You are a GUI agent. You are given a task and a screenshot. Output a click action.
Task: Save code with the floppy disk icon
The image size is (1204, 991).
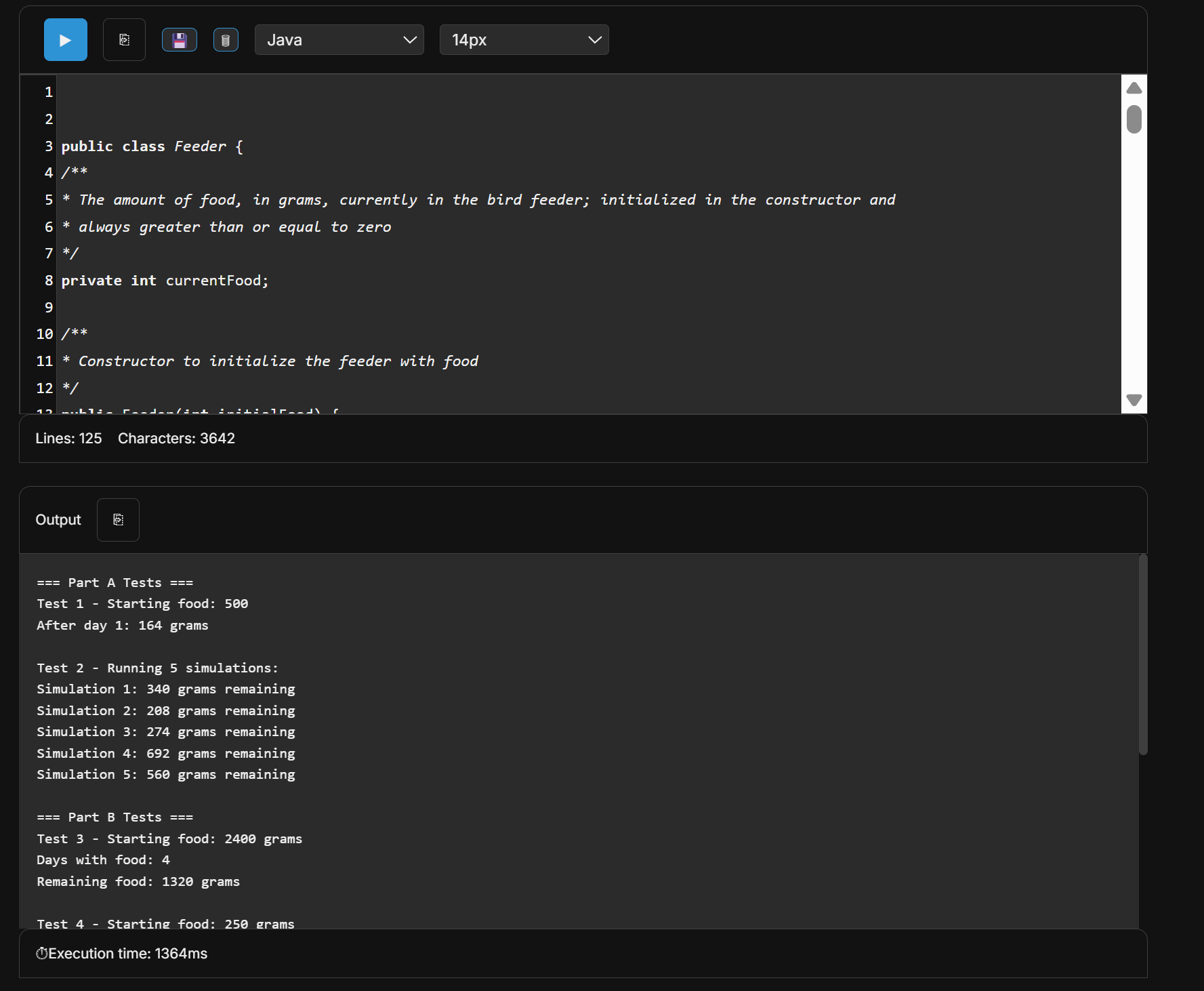[x=180, y=40]
